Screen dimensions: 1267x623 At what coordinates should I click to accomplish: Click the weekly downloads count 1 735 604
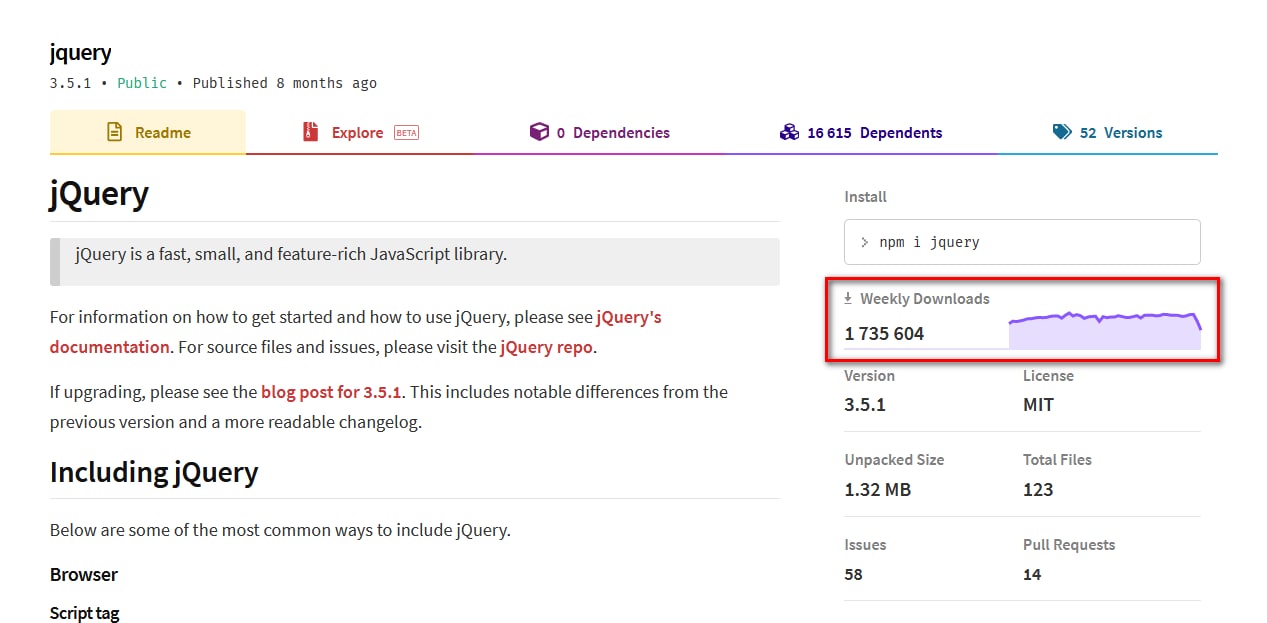point(884,334)
